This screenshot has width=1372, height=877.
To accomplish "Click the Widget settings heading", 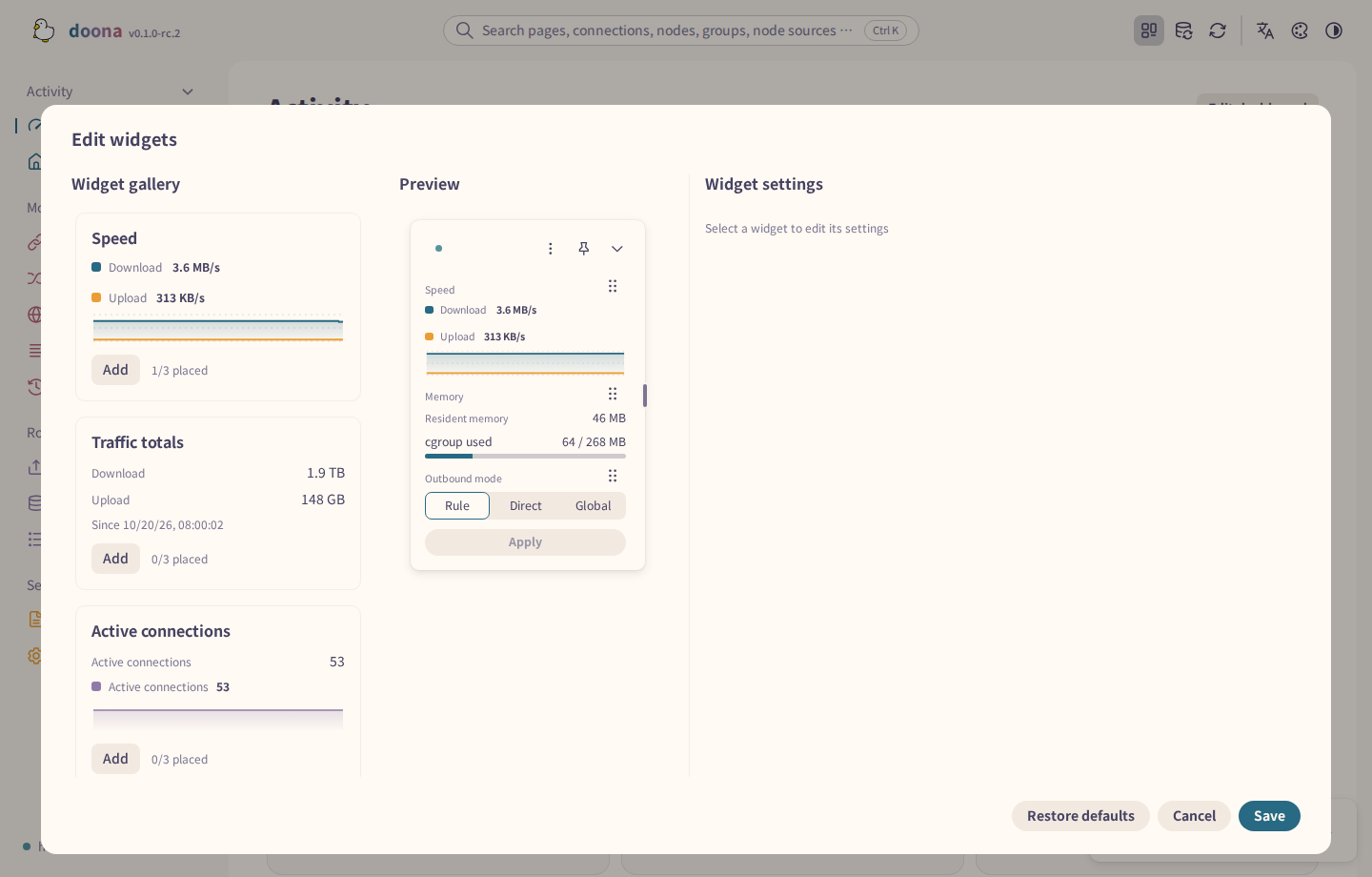I will point(764,184).
